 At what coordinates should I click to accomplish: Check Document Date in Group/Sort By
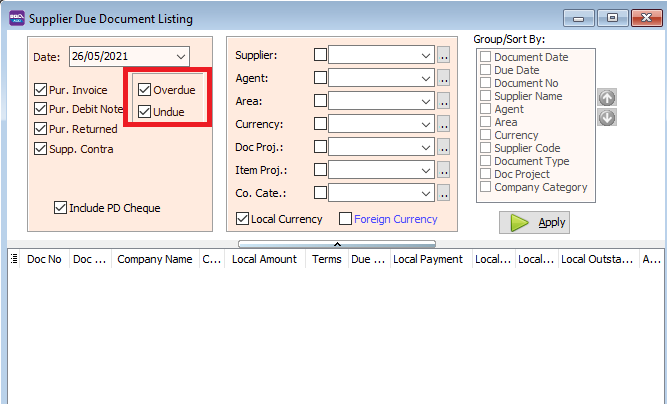point(485,57)
